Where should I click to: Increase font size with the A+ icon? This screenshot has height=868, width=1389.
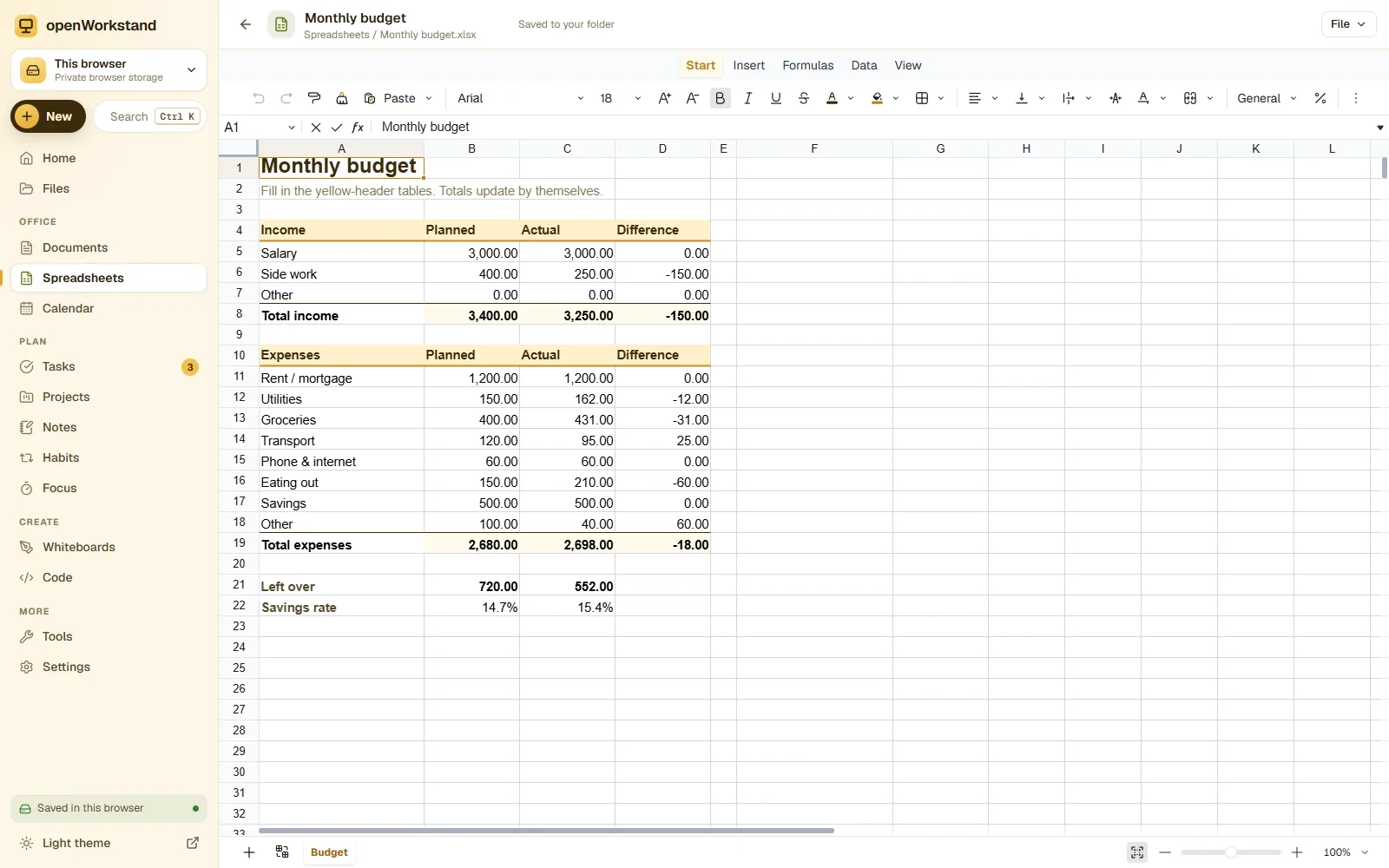(x=664, y=98)
